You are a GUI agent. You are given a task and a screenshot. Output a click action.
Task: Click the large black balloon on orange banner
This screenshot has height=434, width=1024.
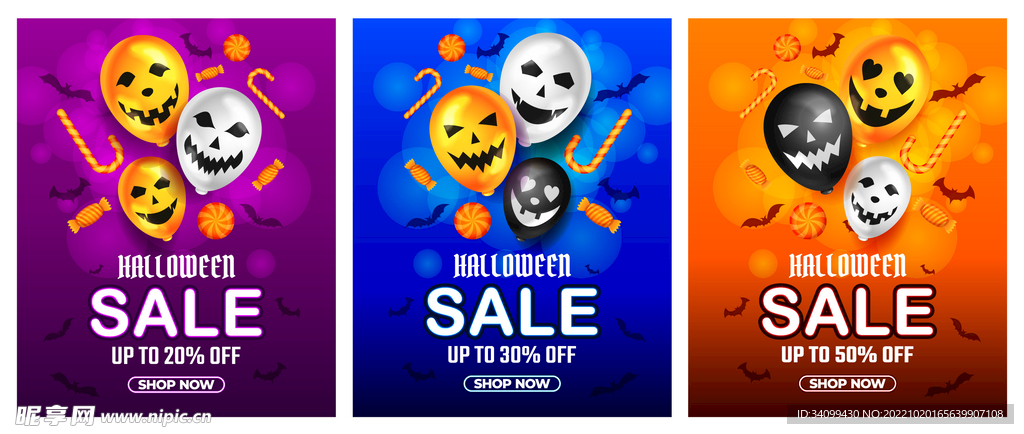point(807,138)
